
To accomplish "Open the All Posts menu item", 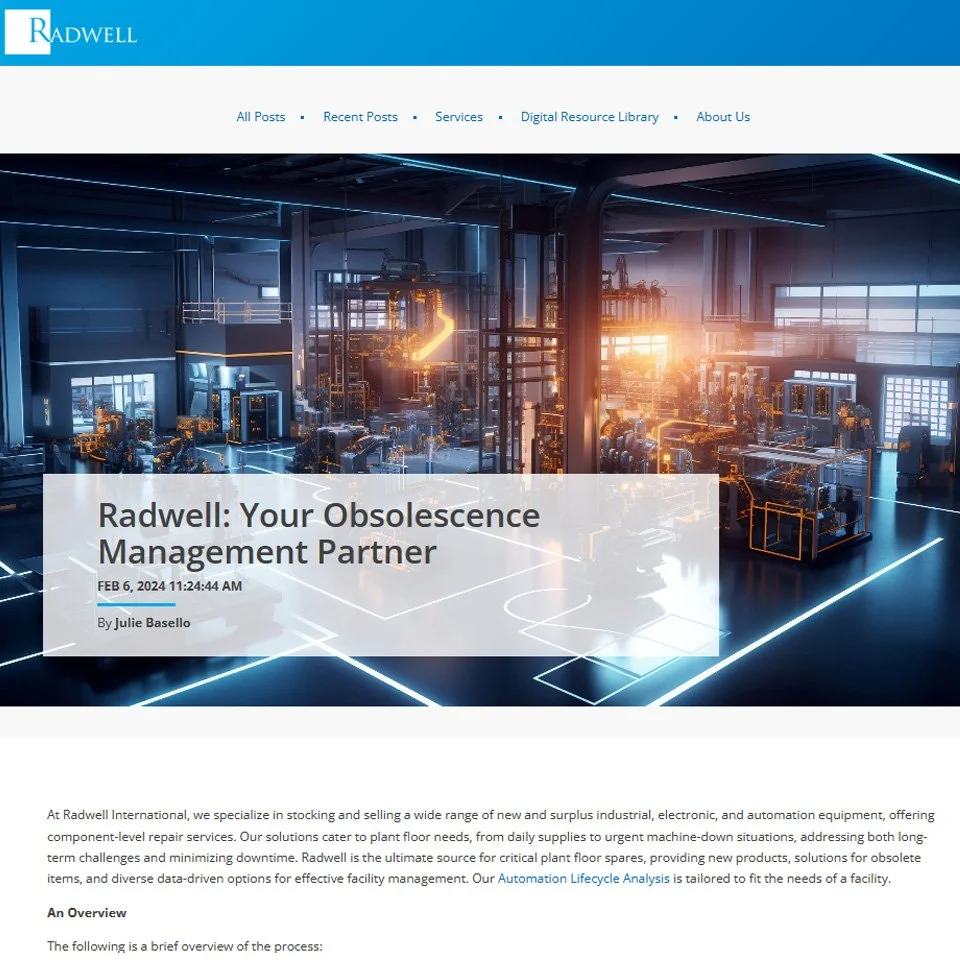I will click(x=261, y=117).
